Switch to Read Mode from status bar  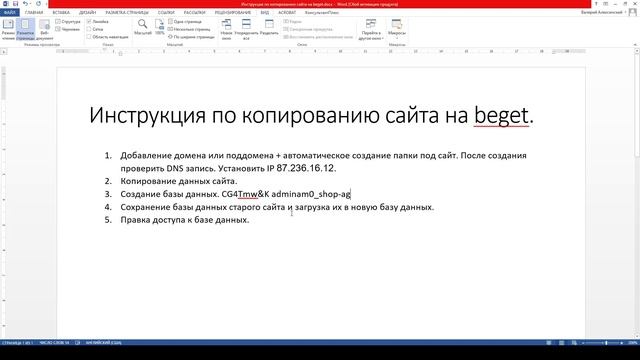click(549, 343)
